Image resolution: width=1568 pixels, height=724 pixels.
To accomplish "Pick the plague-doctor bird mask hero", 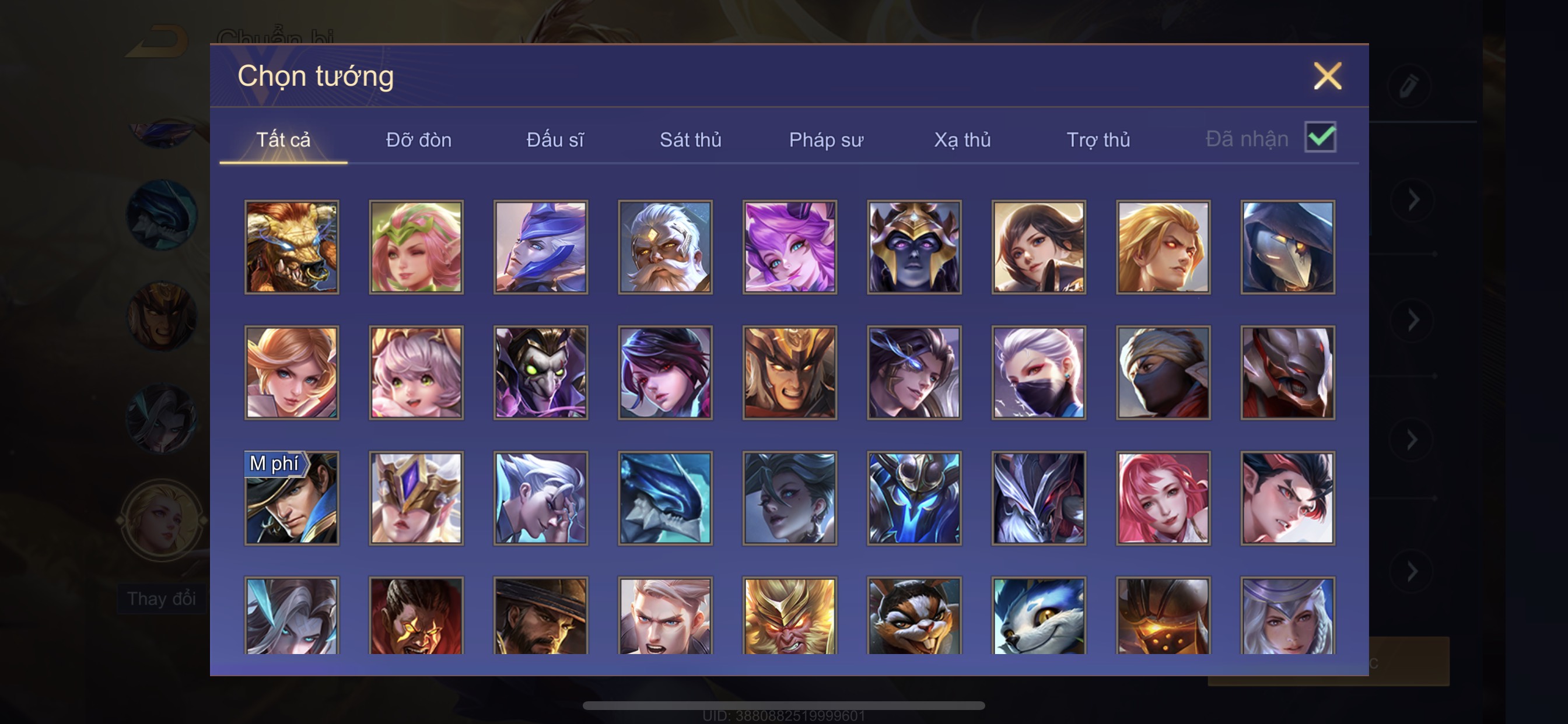I will (x=1287, y=247).
